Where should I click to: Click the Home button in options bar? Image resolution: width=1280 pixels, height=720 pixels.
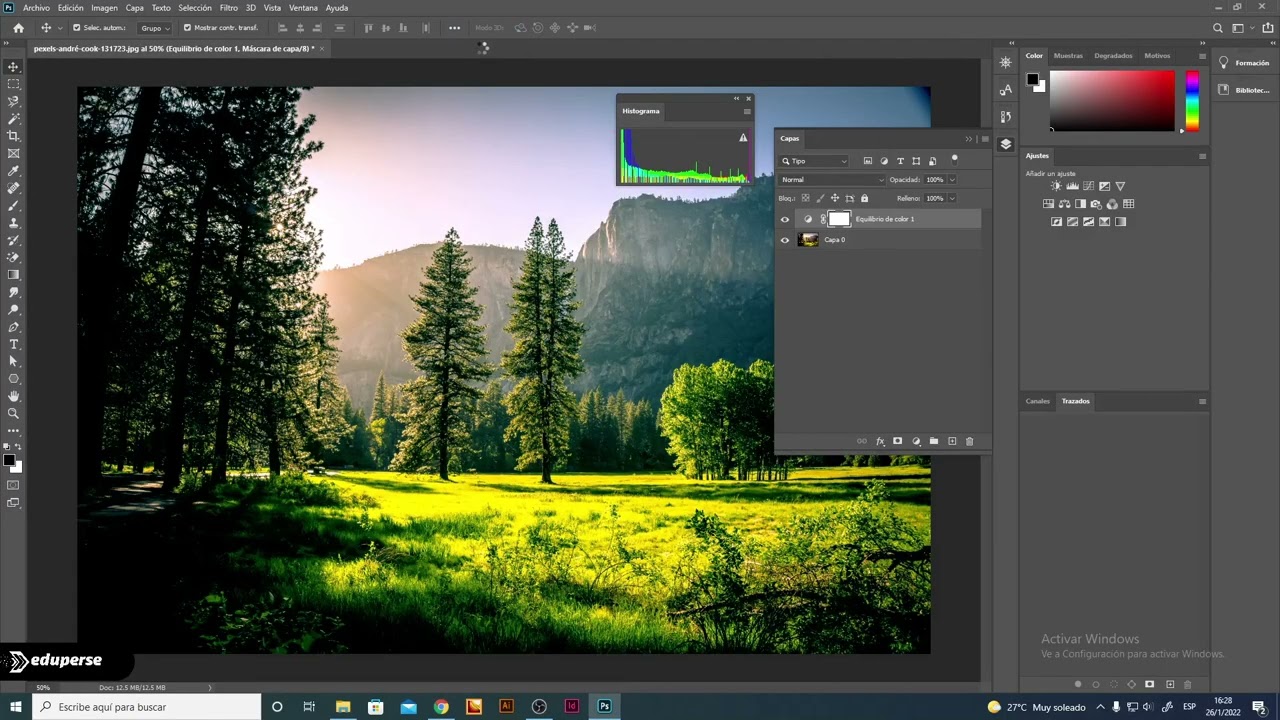[18, 28]
